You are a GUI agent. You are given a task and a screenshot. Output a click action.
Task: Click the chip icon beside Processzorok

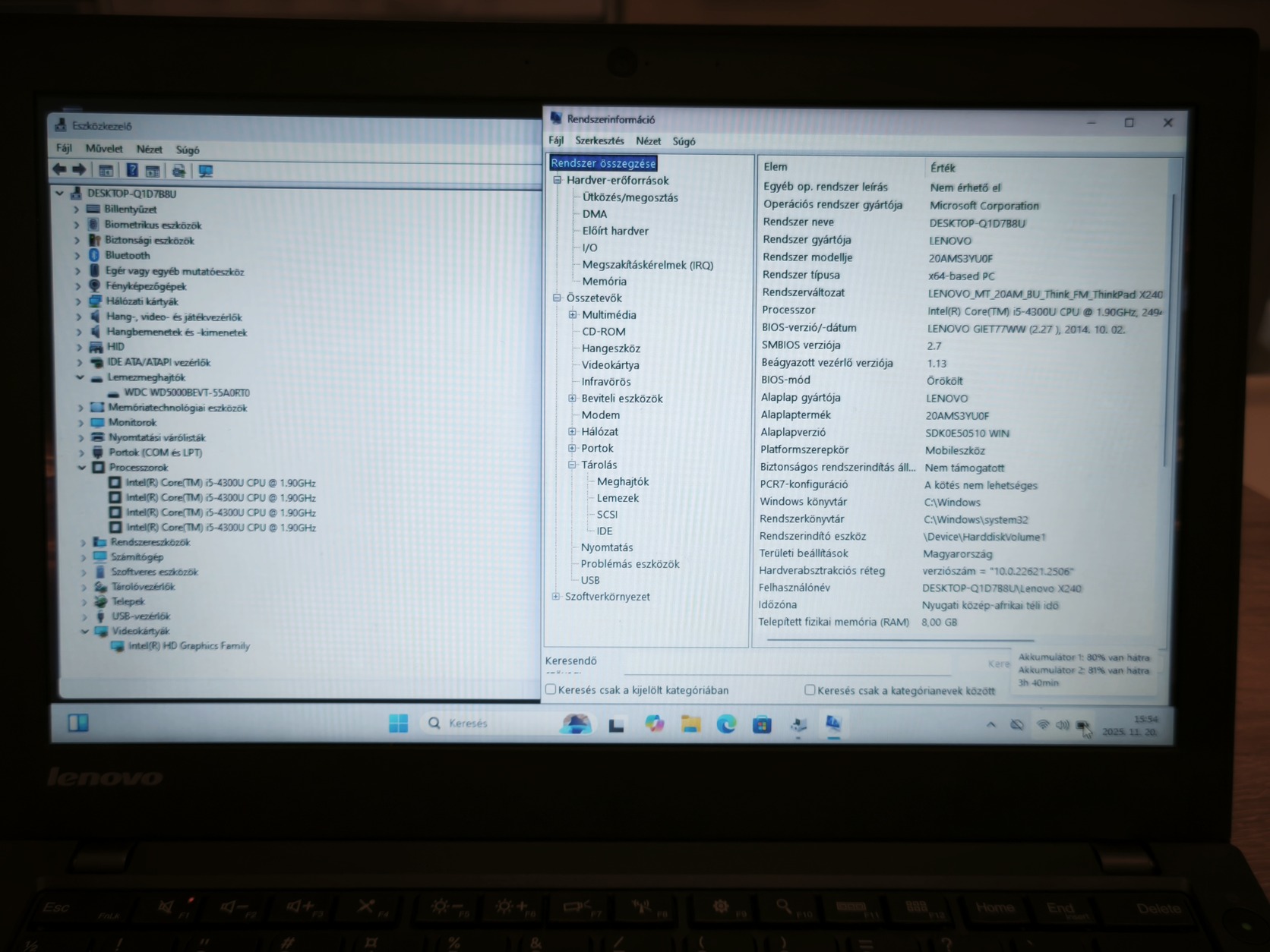click(x=98, y=468)
